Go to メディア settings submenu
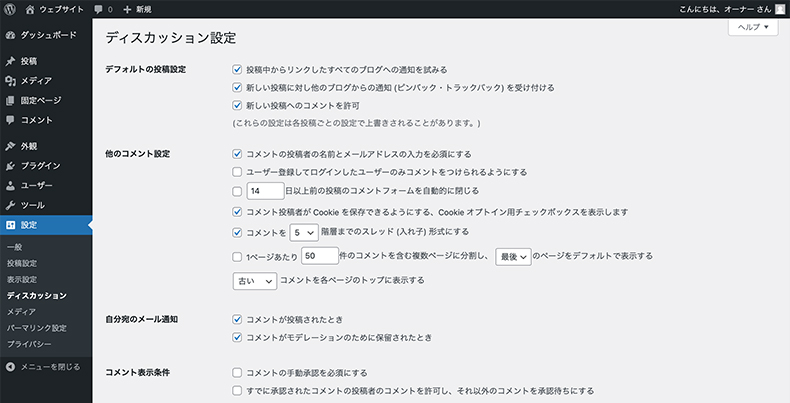 point(21,312)
